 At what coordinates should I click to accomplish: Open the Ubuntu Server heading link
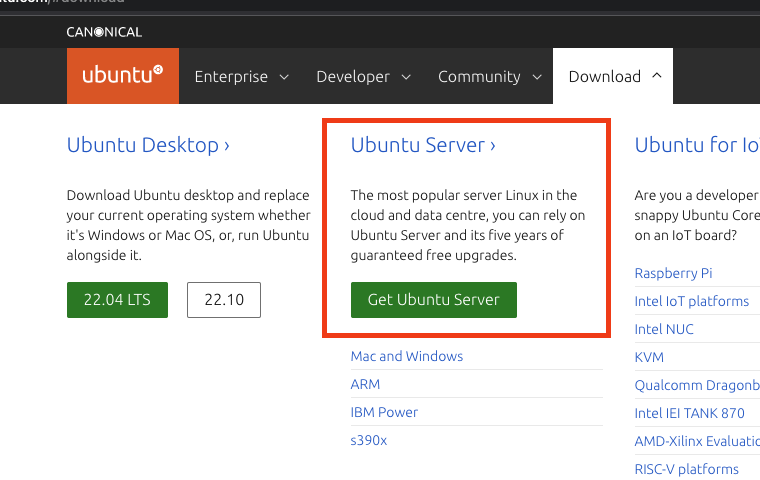tap(423, 145)
